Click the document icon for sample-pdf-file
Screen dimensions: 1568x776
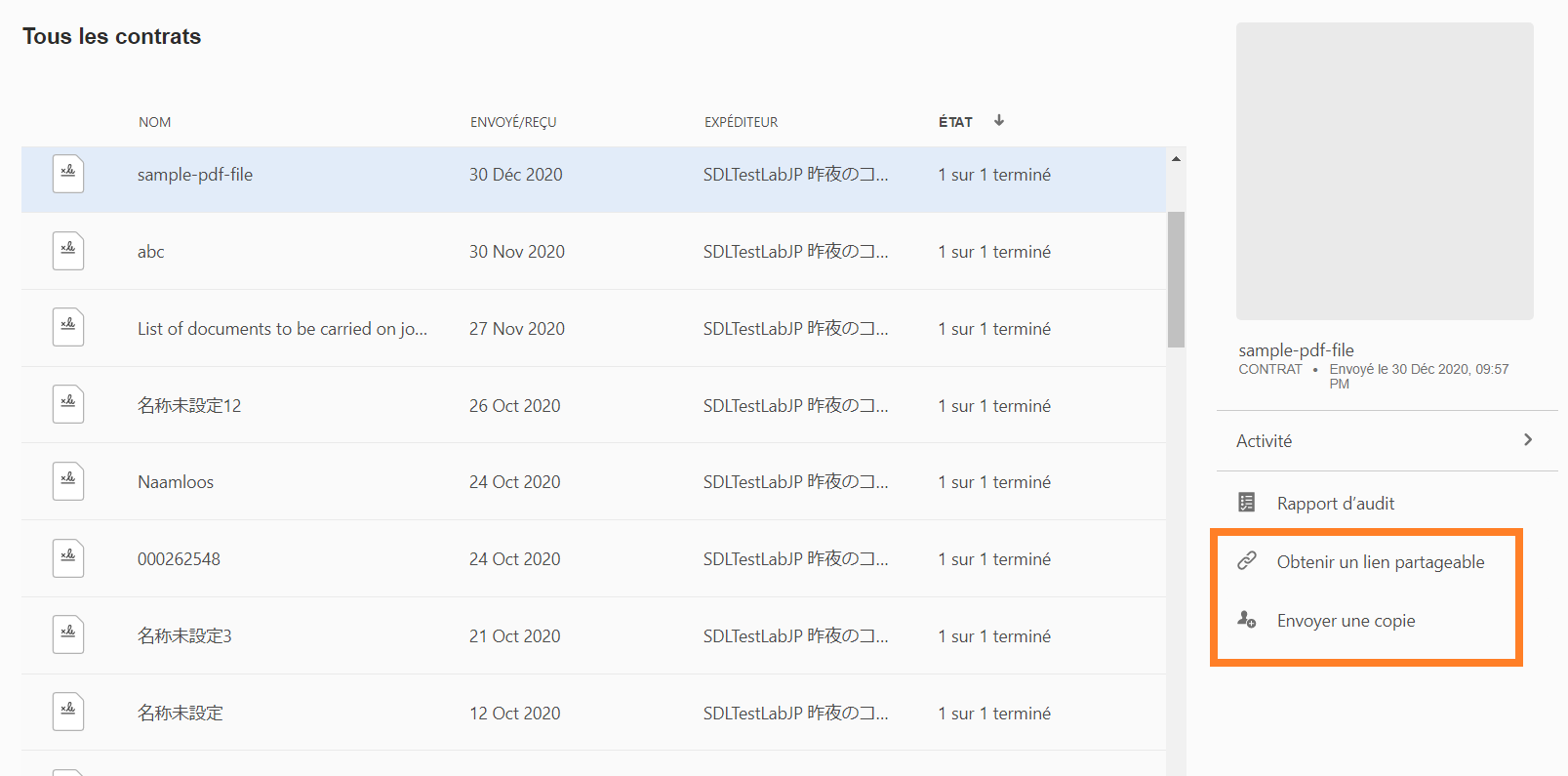(x=68, y=174)
